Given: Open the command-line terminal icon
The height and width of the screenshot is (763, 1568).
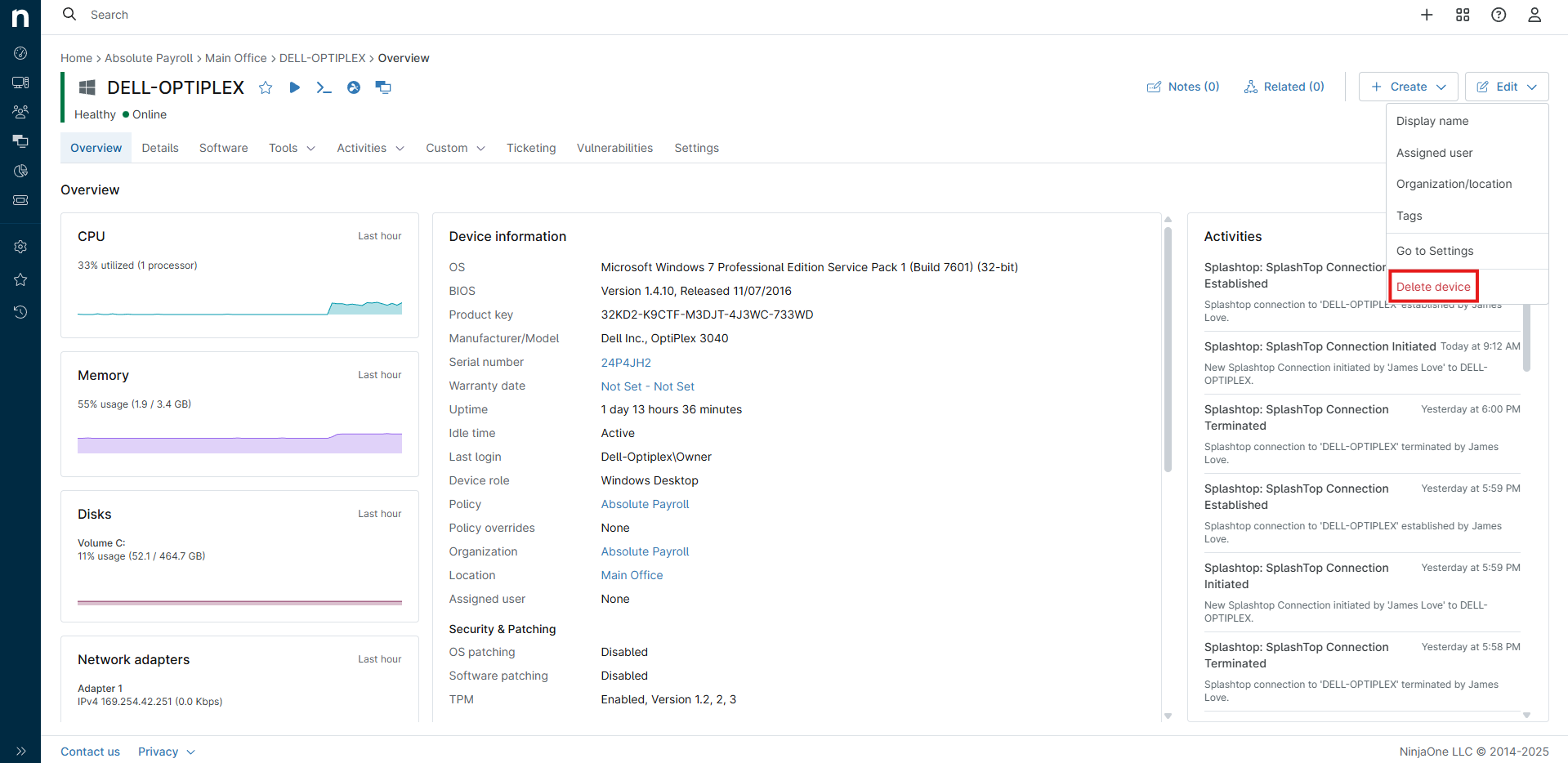Looking at the screenshot, I should (x=324, y=87).
